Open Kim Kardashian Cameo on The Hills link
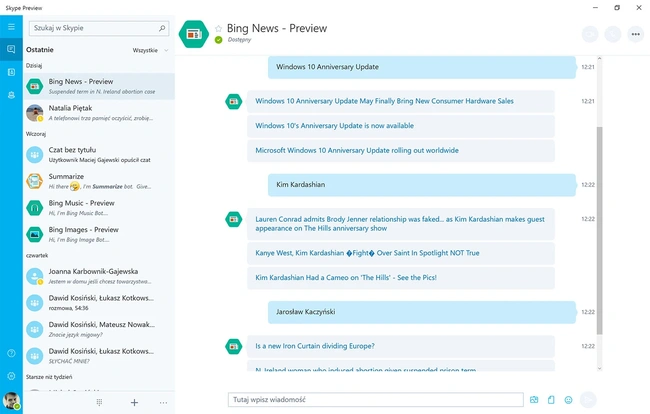650x414 pixels. click(346, 278)
